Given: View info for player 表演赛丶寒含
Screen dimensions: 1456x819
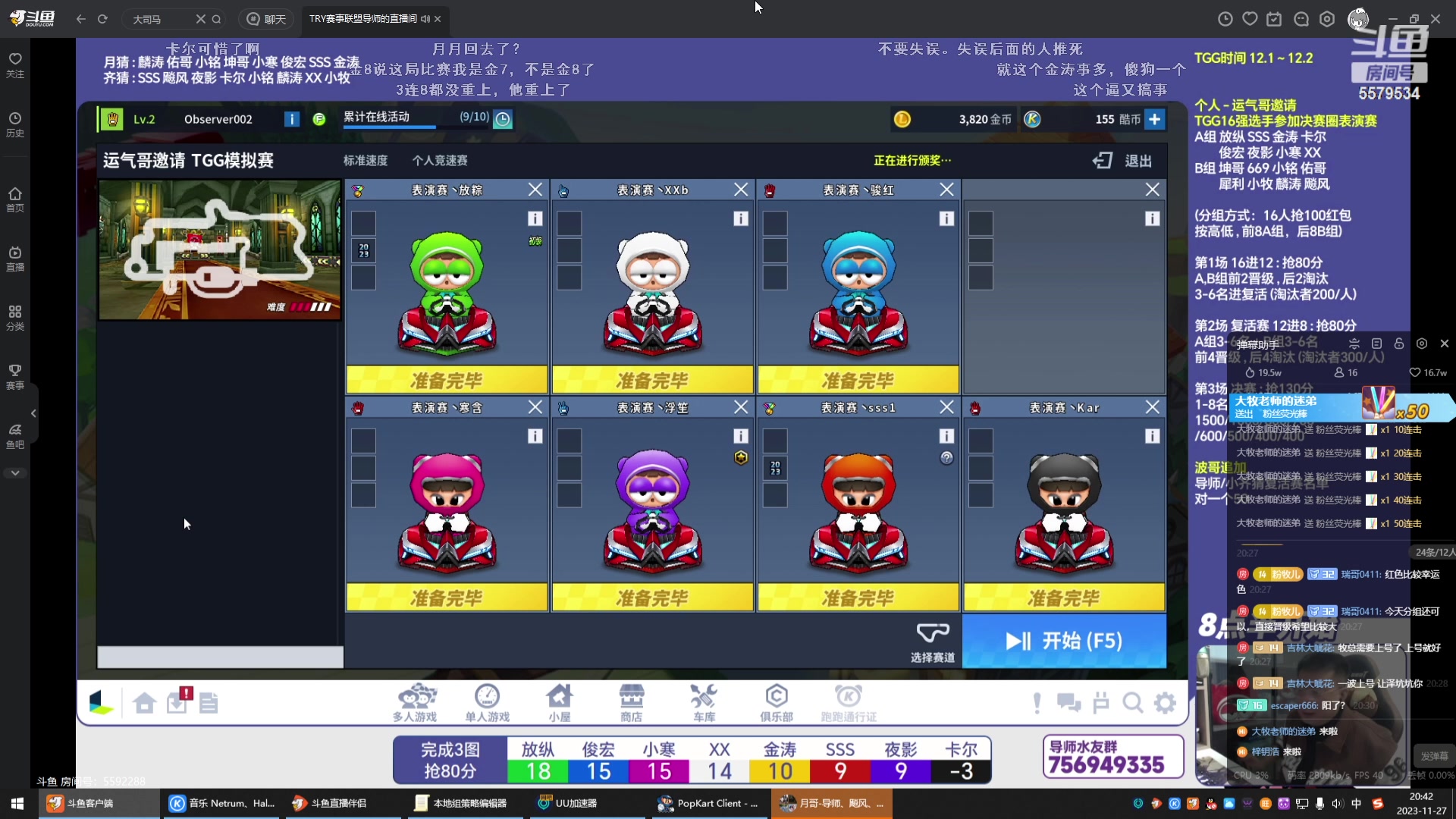Looking at the screenshot, I should coord(535,436).
